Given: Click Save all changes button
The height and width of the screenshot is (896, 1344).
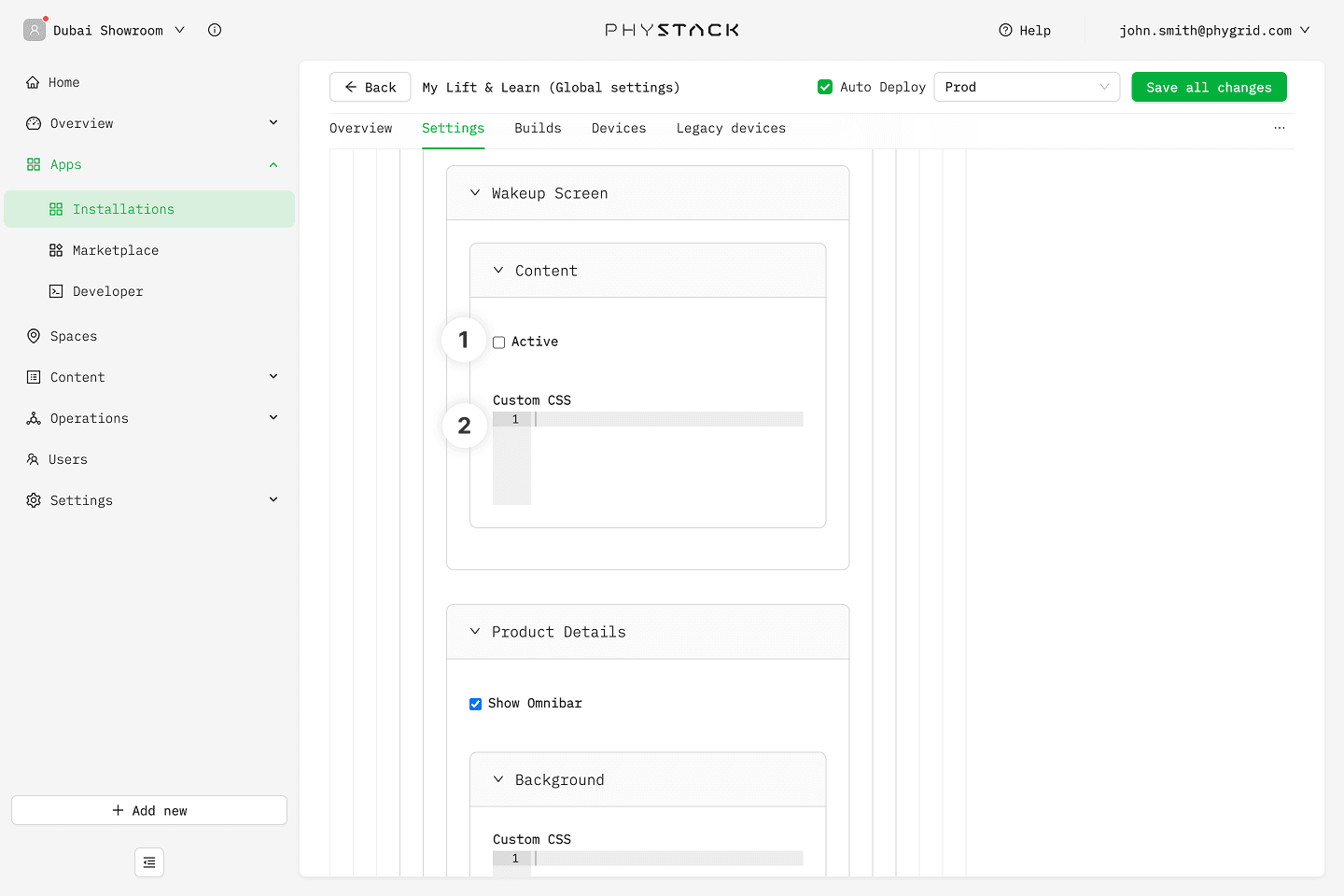Looking at the screenshot, I should click(x=1209, y=87).
